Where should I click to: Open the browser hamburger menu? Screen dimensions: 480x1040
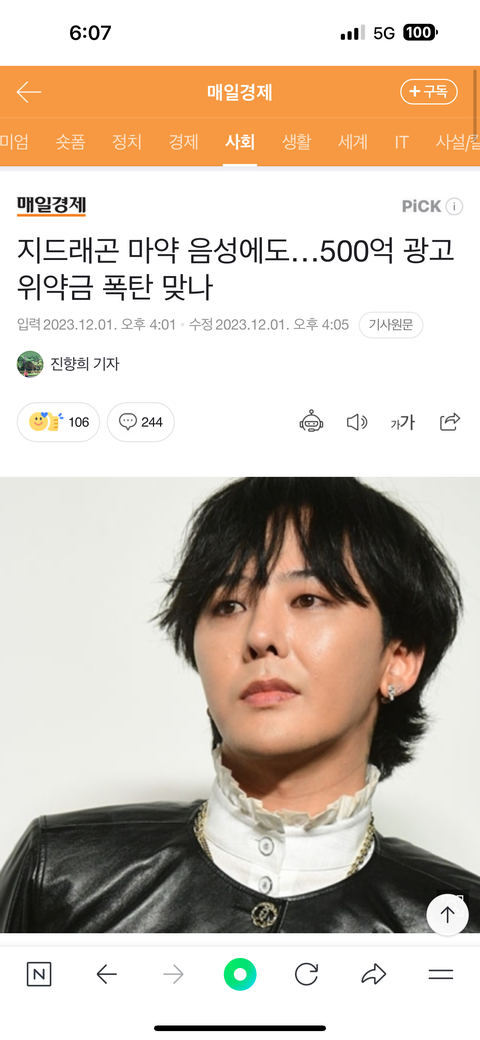[x=441, y=974]
